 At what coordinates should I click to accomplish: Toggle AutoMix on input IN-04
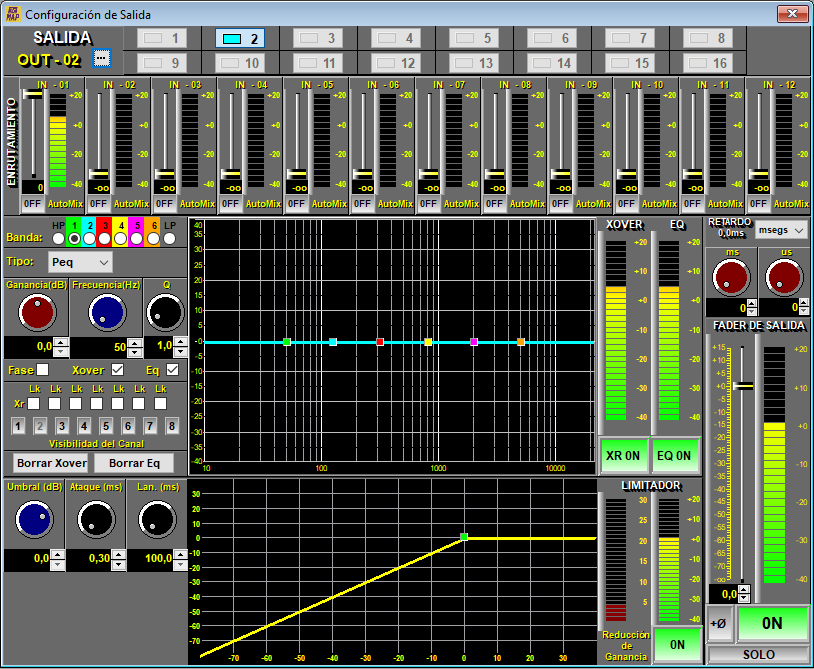(263, 203)
